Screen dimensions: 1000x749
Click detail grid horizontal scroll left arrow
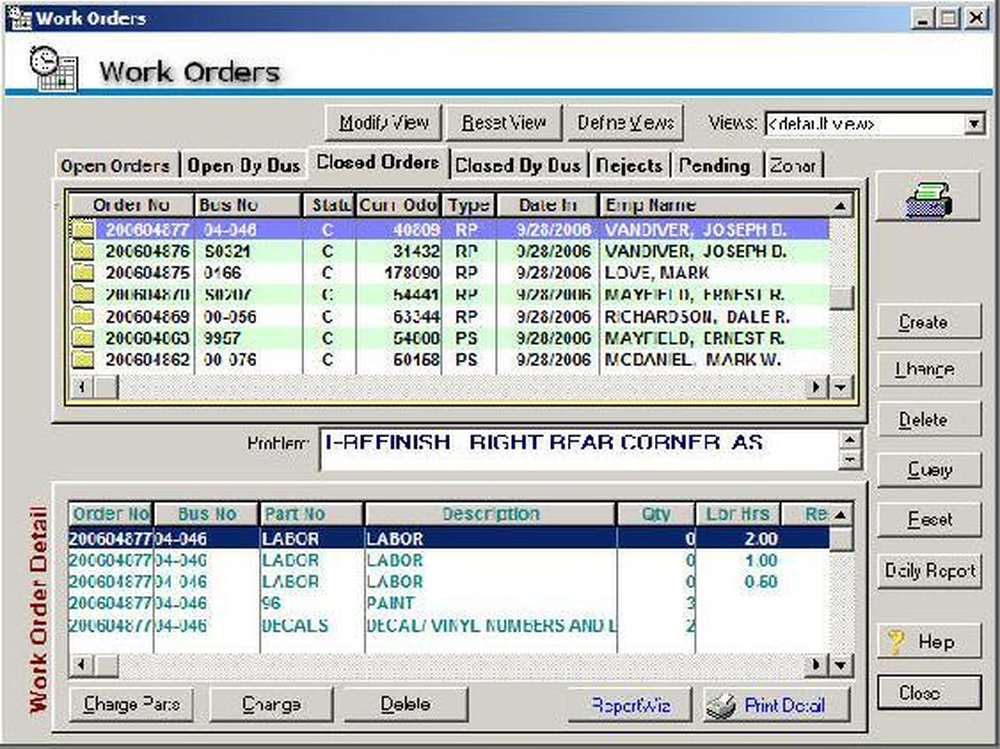(81, 665)
